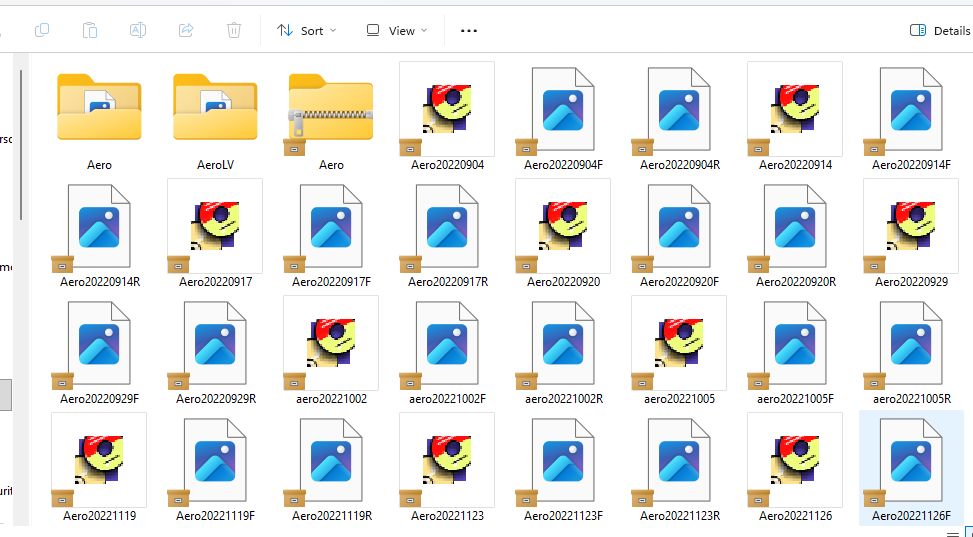The height and width of the screenshot is (537, 973).
Task: Select image file aero20221005F
Action: [x=795, y=351]
